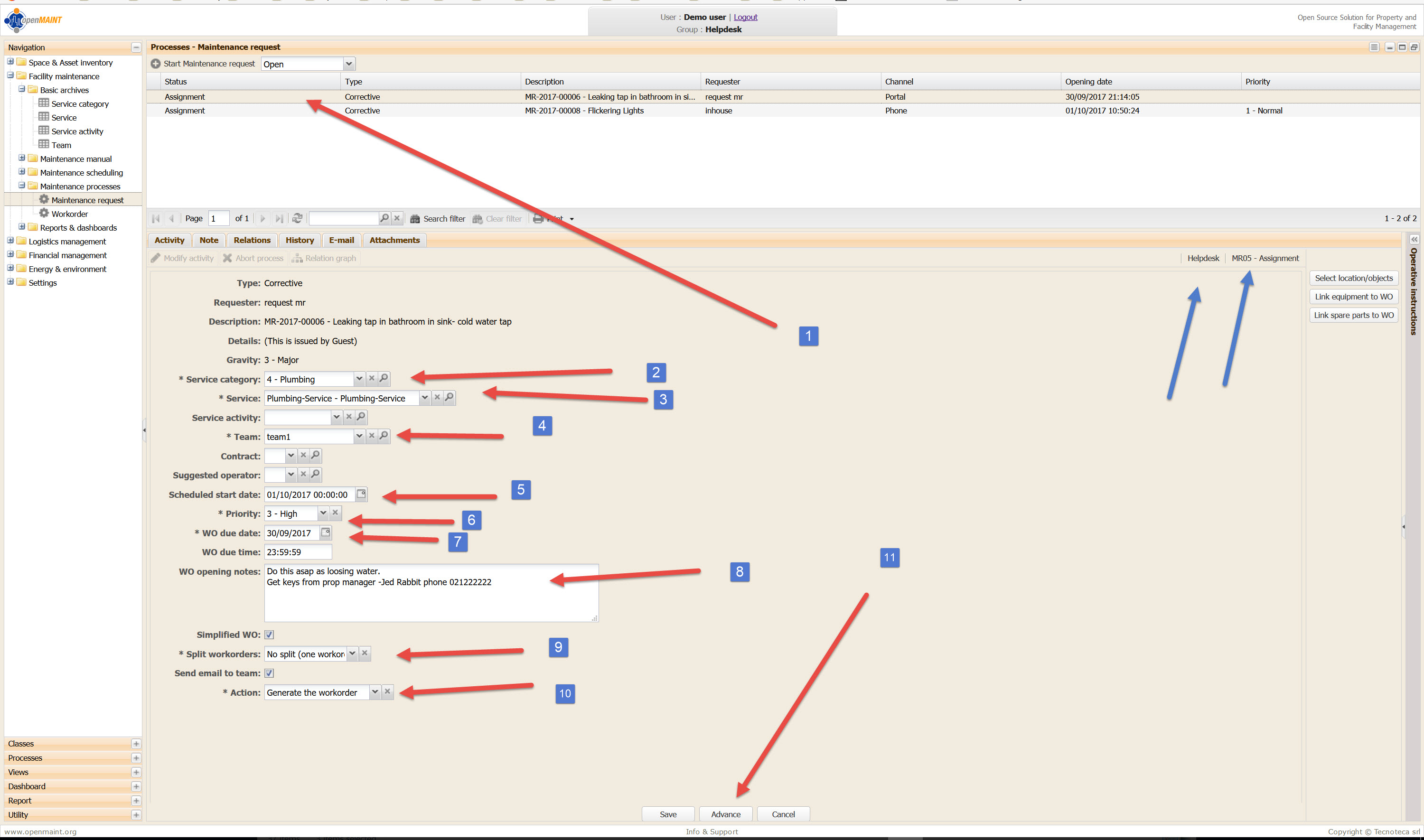Click the Search filter binoculars icon
This screenshot has width=1424, height=840.
pos(415,218)
